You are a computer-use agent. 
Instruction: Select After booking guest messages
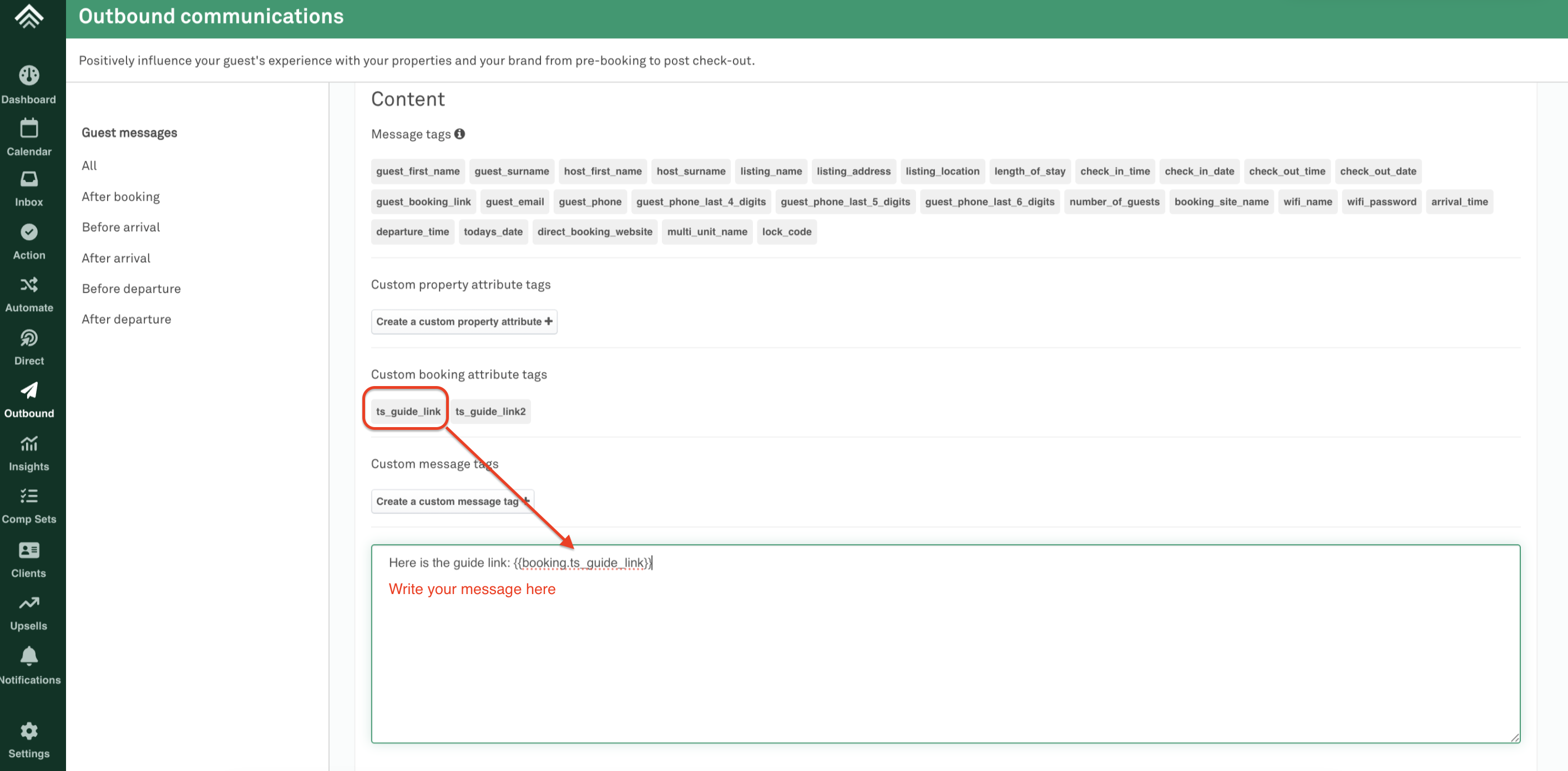point(120,196)
